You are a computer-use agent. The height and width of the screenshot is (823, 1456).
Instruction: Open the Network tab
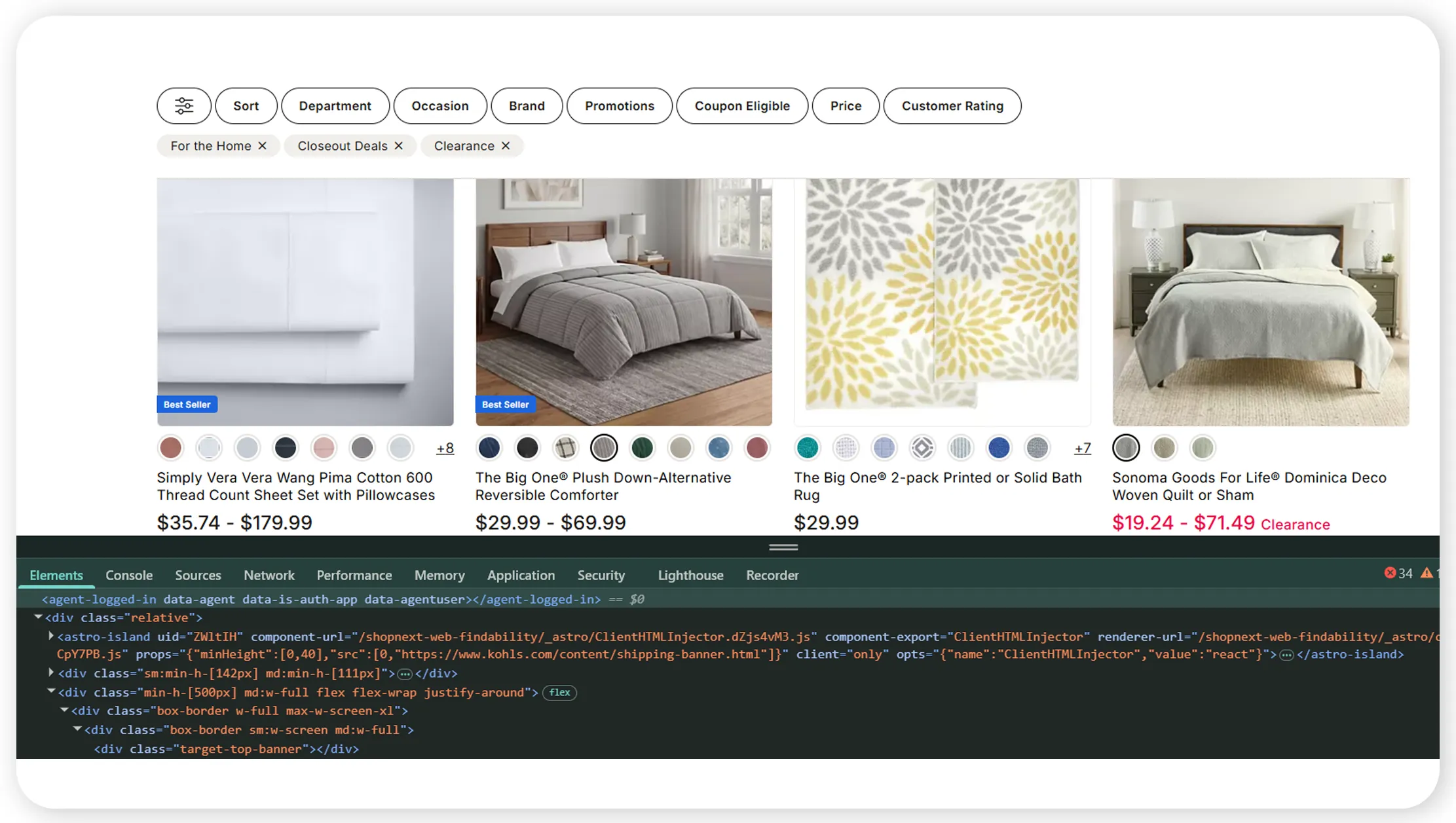point(269,575)
